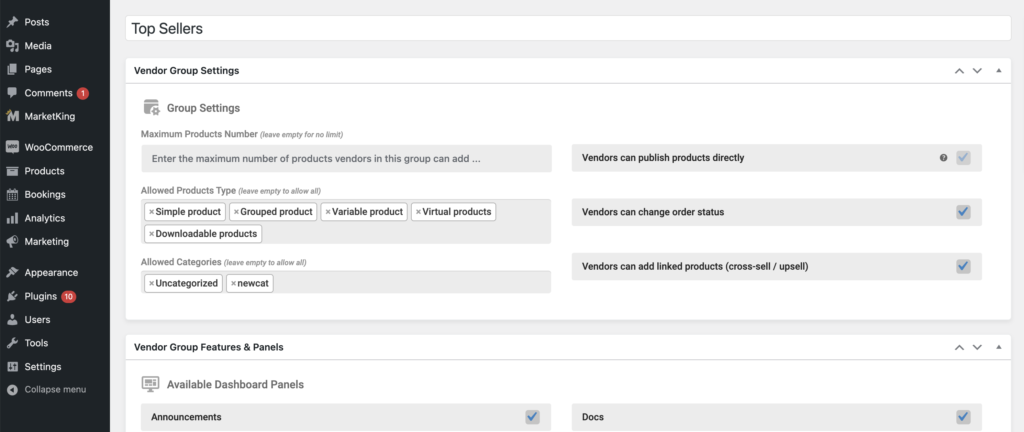Toggle Vendor Group Features & Panels triangle
1024x432 pixels.
point(999,347)
